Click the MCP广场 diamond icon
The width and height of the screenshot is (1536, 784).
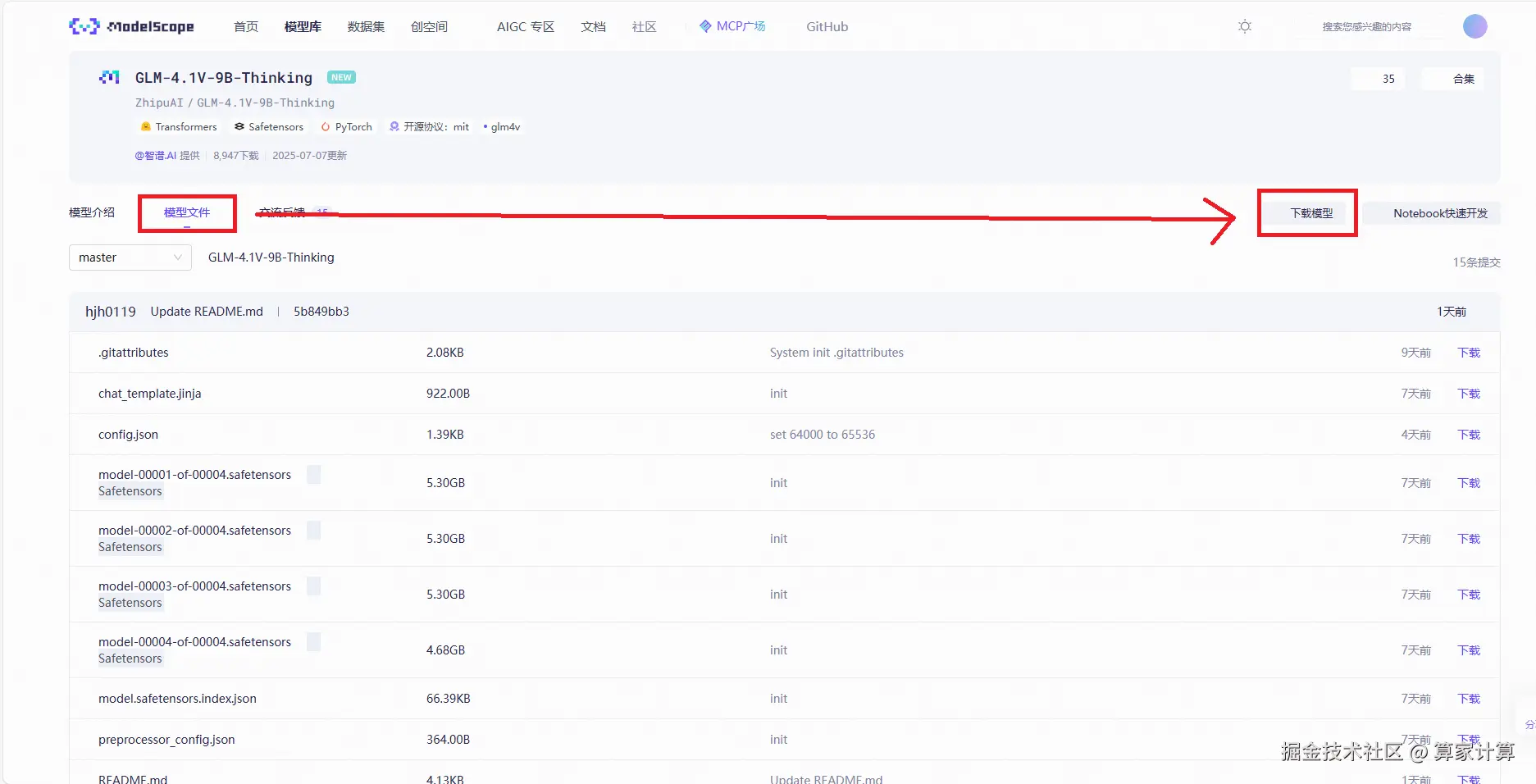click(x=705, y=26)
